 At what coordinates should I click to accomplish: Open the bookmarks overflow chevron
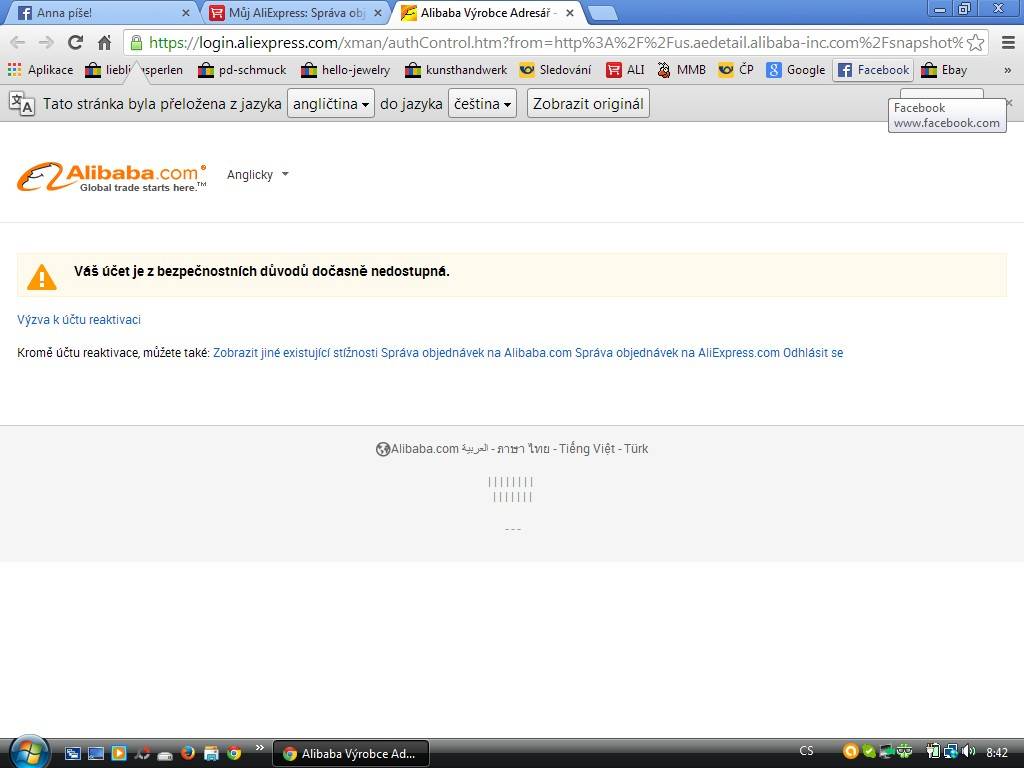pos(1008,70)
